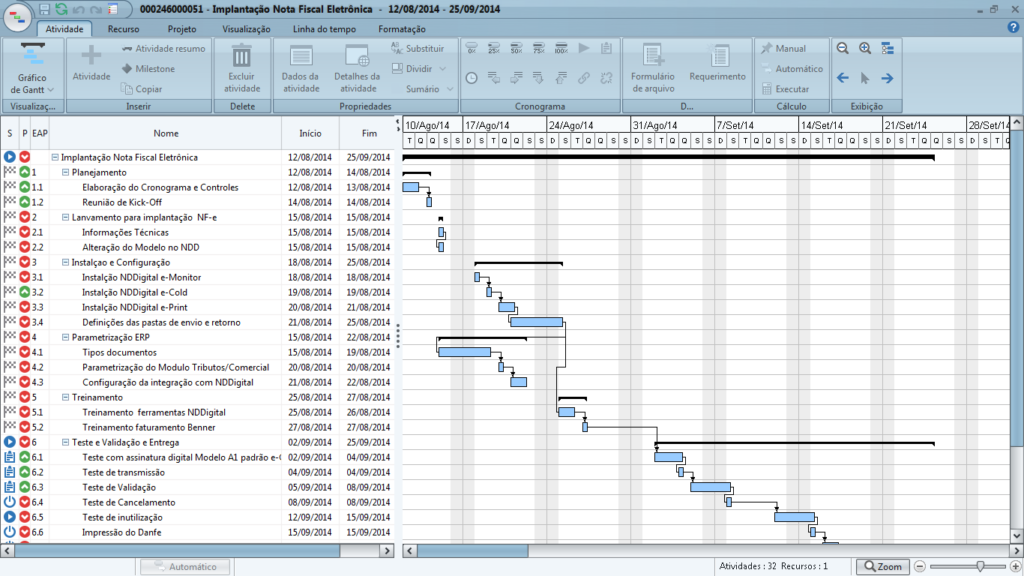Select Automático calculation mode in ribbon
Viewport: 1024px width, 576px height.
(791, 69)
